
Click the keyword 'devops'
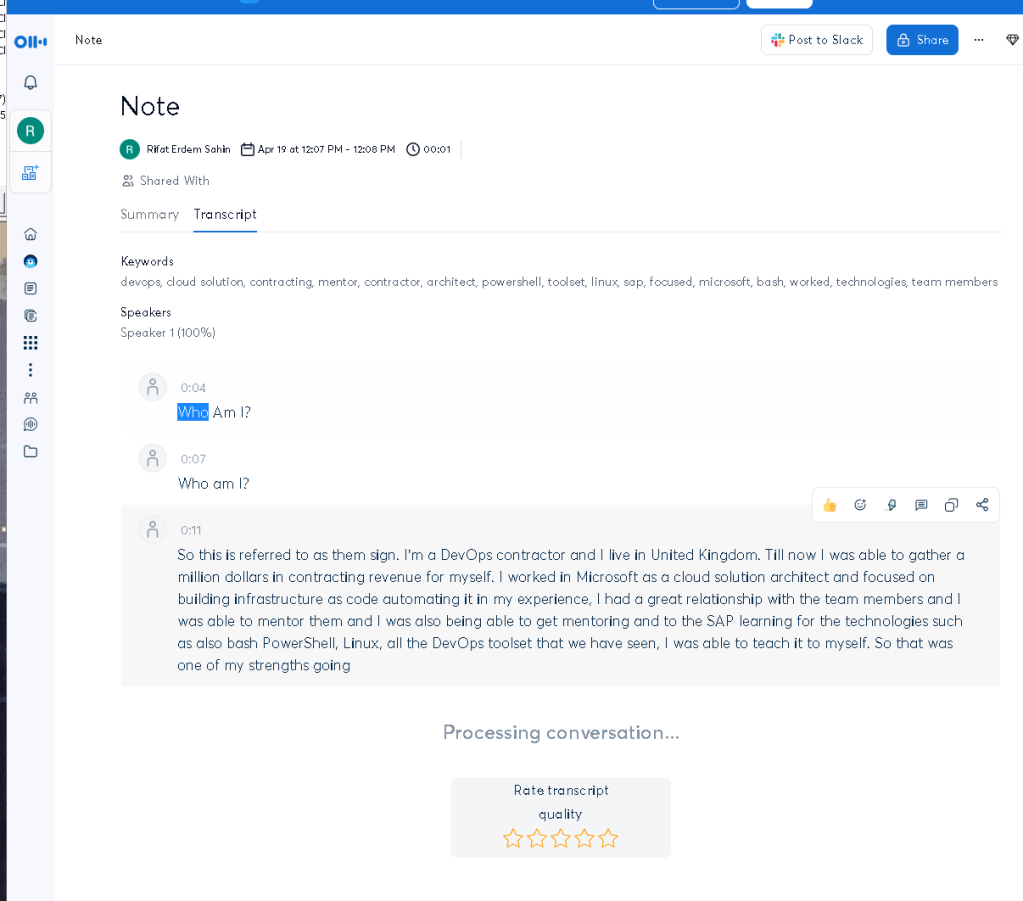[x=140, y=282]
